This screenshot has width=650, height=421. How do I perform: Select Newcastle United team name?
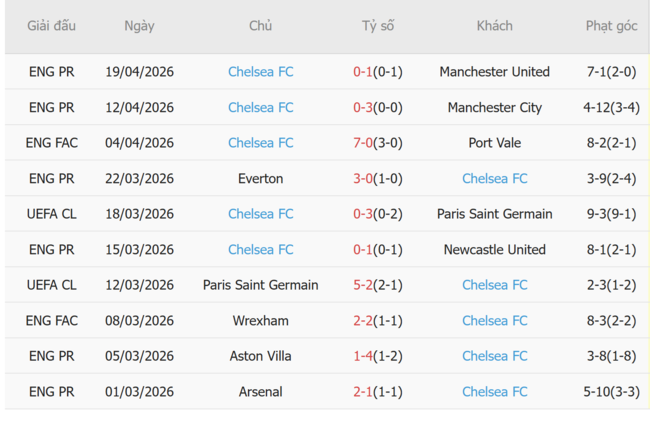(x=494, y=250)
